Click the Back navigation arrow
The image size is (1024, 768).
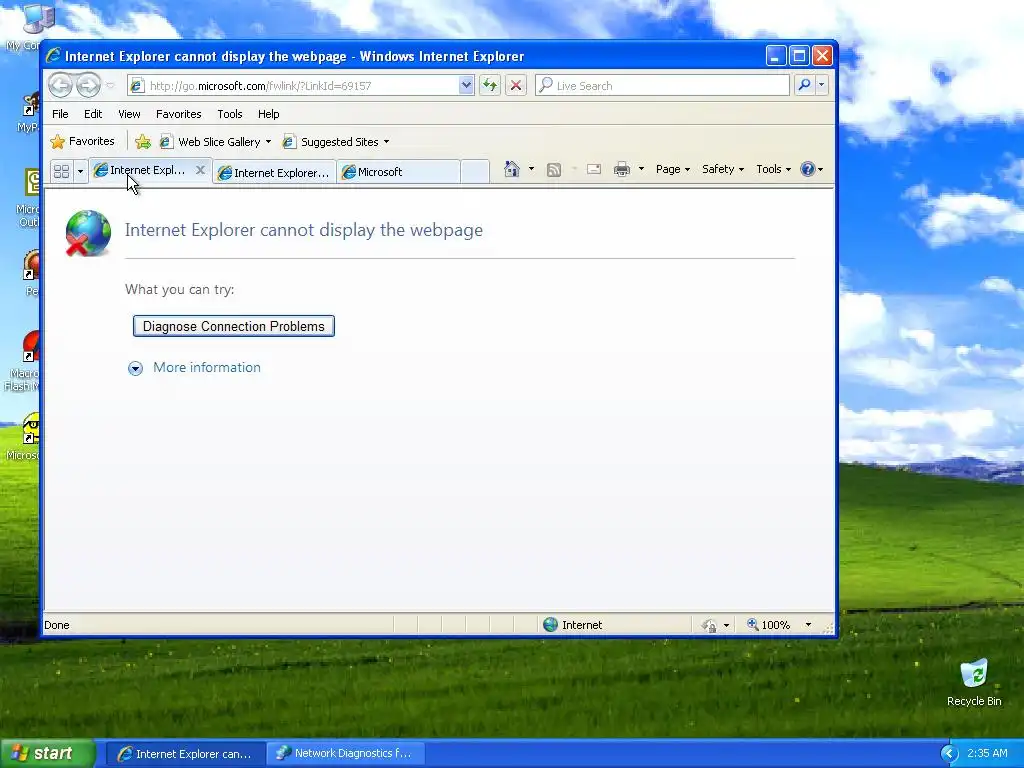[60, 85]
